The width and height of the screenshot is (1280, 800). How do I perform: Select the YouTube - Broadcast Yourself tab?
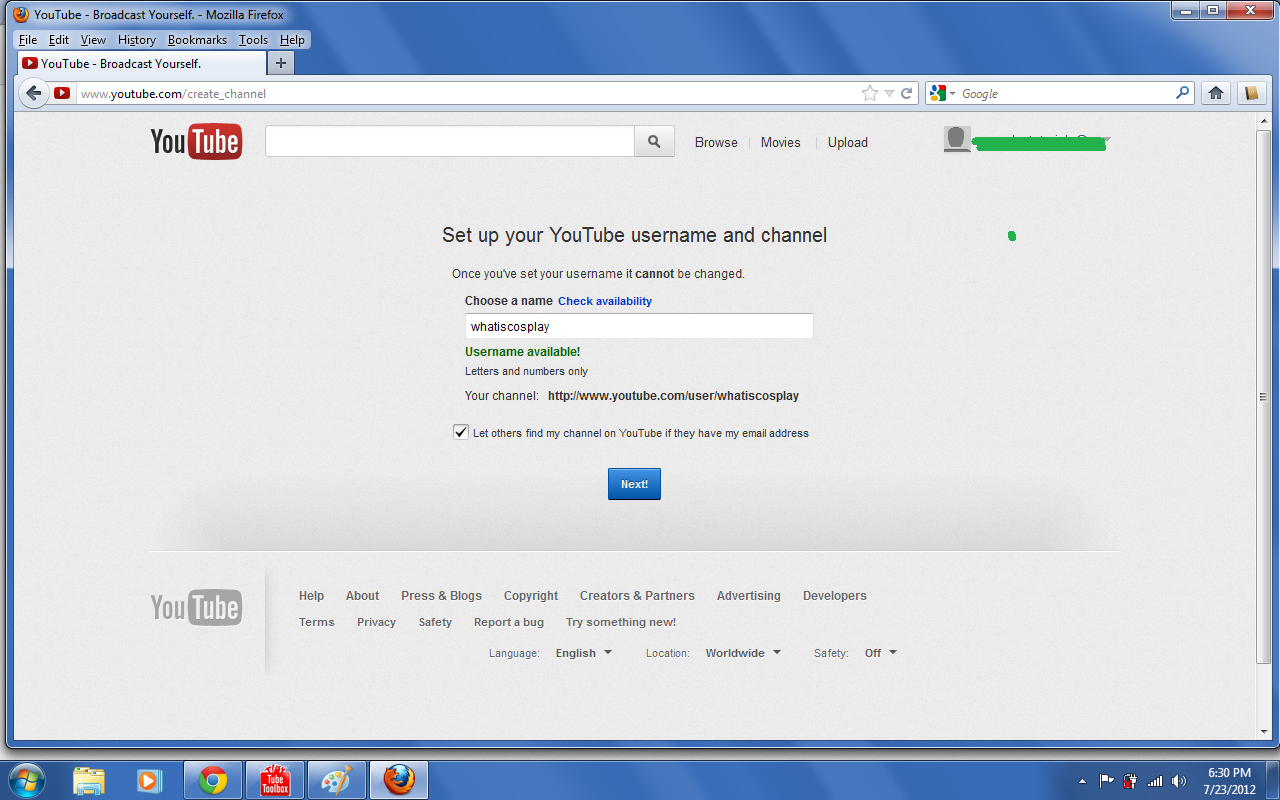coord(142,63)
